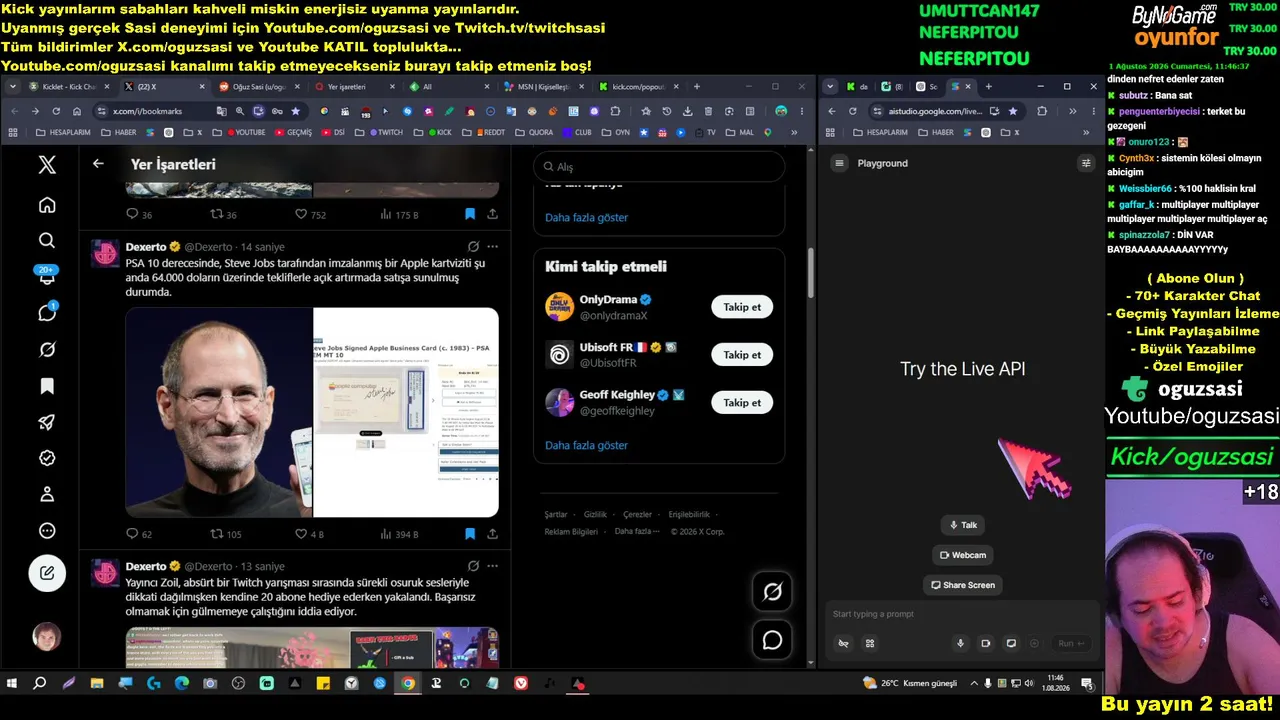Open Windows taskbar search

pyautogui.click(x=40, y=683)
